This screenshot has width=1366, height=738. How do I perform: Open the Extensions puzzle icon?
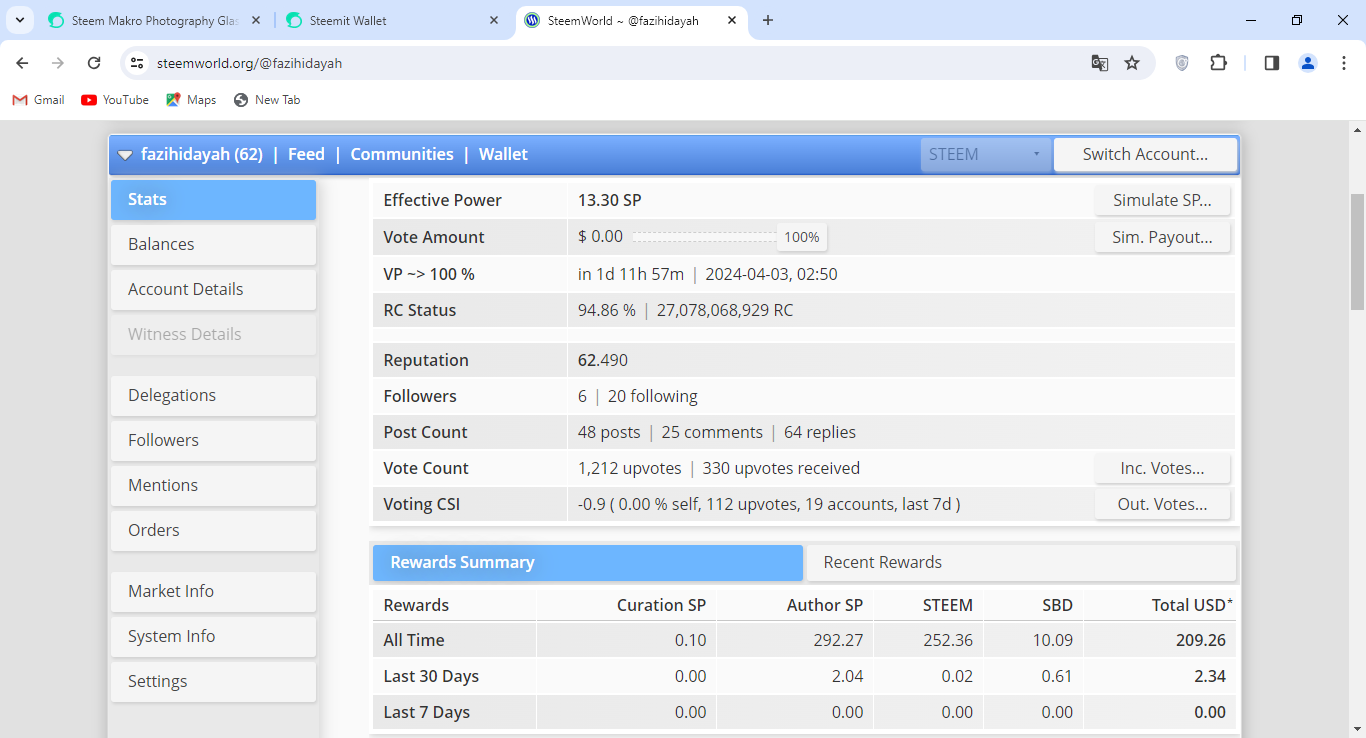click(x=1218, y=63)
